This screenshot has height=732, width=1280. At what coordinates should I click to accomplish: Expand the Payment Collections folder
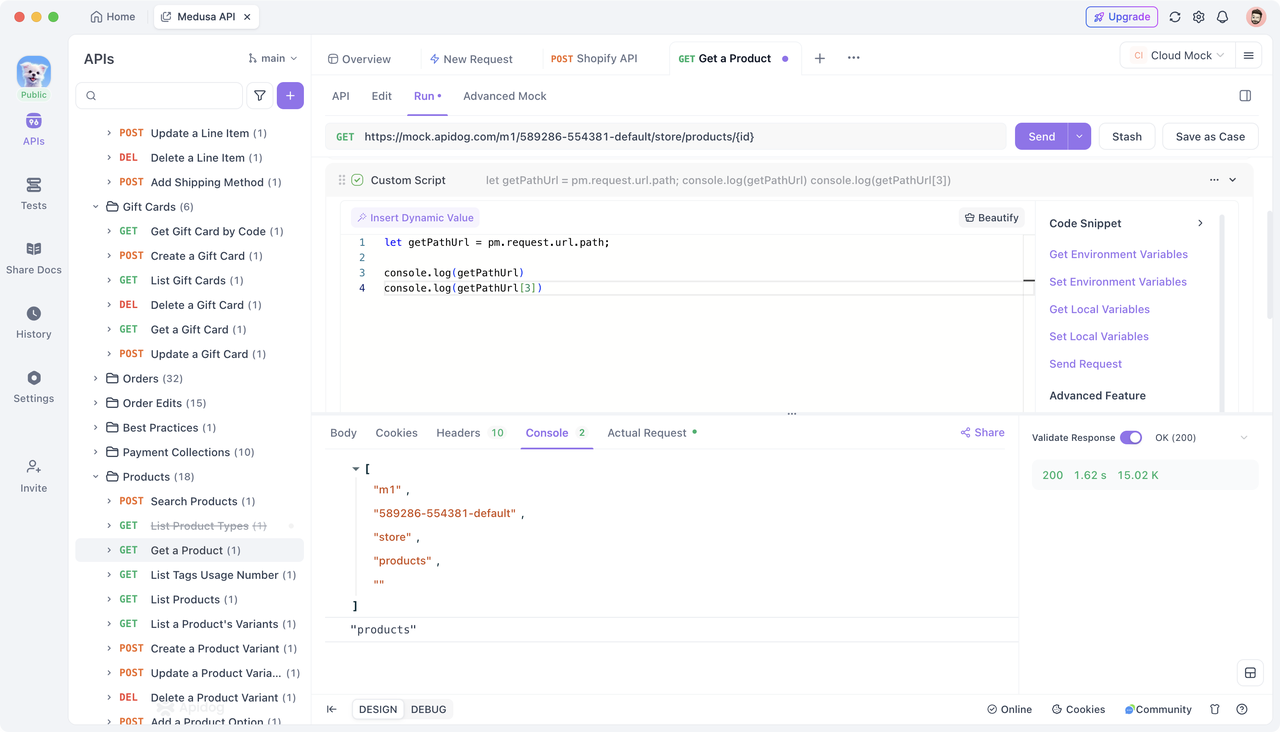(x=96, y=452)
